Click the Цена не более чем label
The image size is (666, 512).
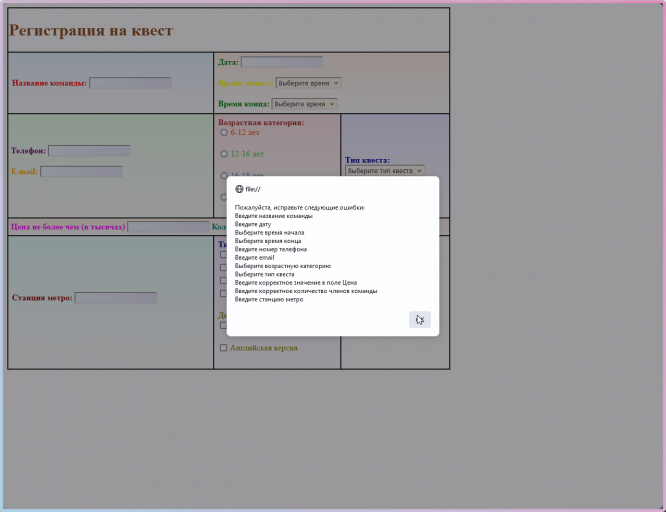[x=68, y=227]
